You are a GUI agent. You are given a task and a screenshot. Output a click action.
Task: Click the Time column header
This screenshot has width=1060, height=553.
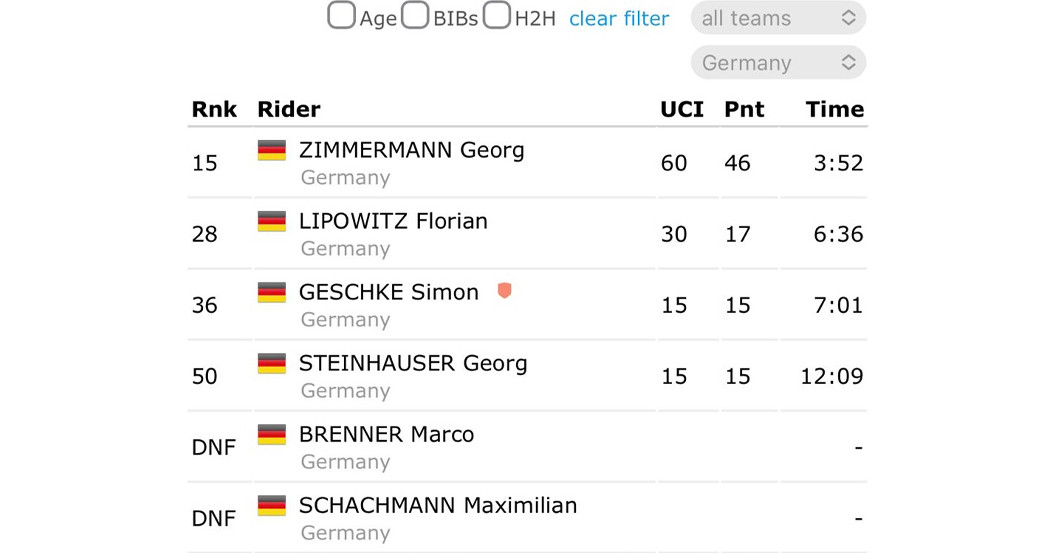click(x=835, y=109)
